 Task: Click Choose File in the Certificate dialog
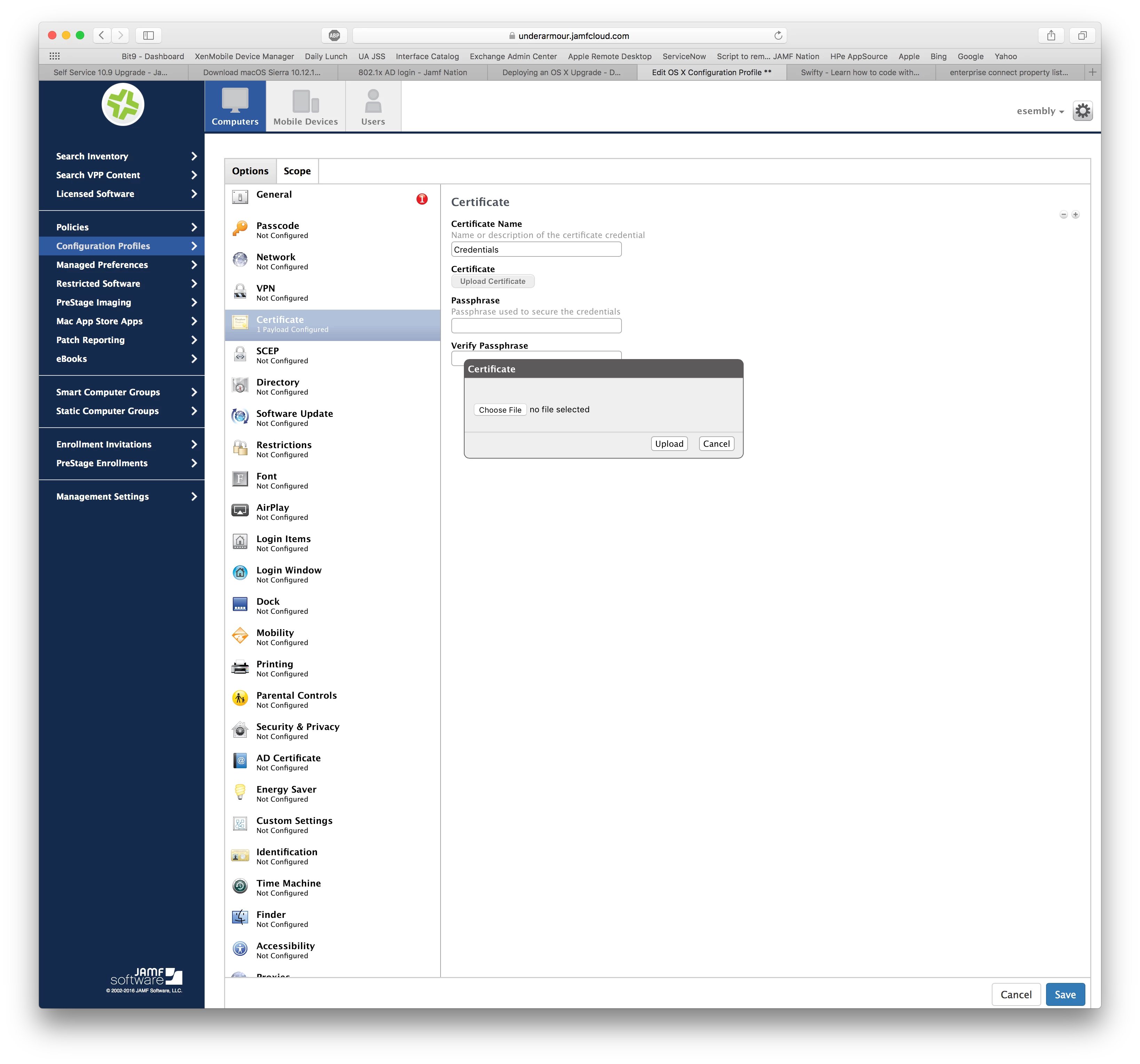pos(499,410)
